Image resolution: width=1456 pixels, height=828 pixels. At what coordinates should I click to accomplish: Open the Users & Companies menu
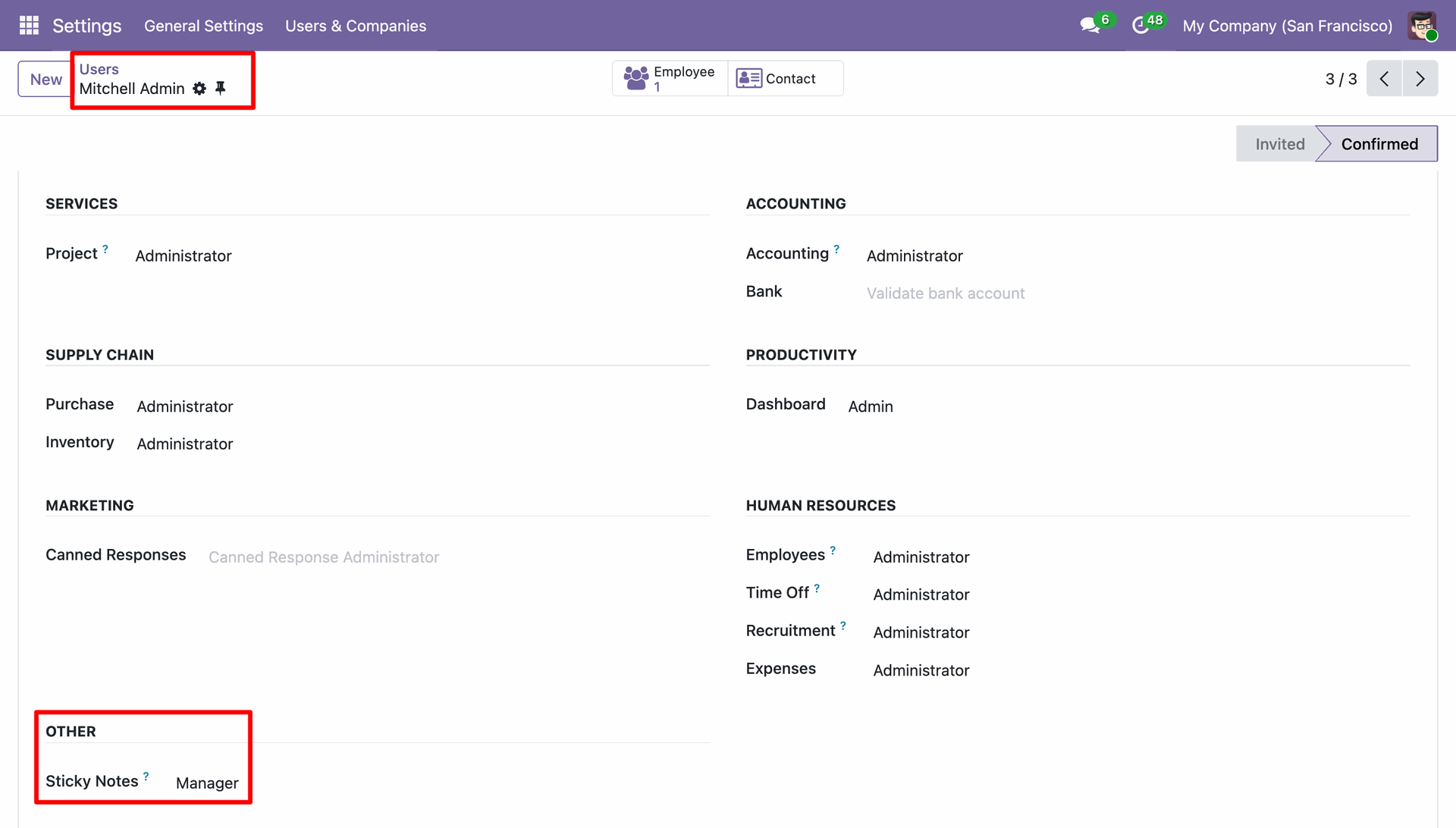pos(356,26)
